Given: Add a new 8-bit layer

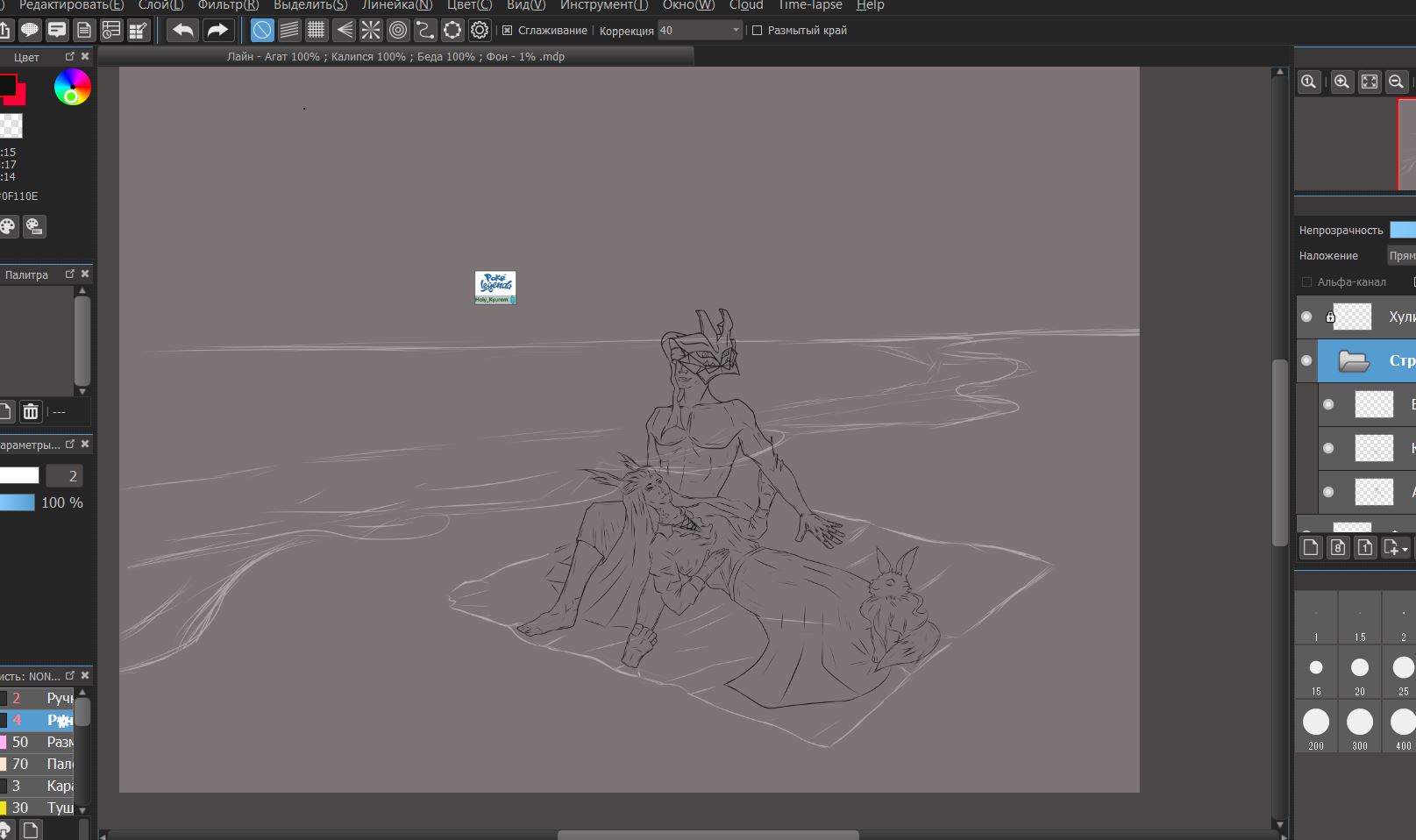Looking at the screenshot, I should click(x=1338, y=548).
